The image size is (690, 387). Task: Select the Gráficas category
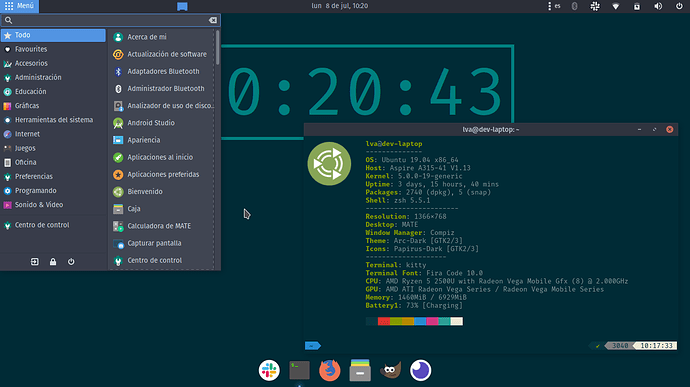pyautogui.click(x=53, y=106)
